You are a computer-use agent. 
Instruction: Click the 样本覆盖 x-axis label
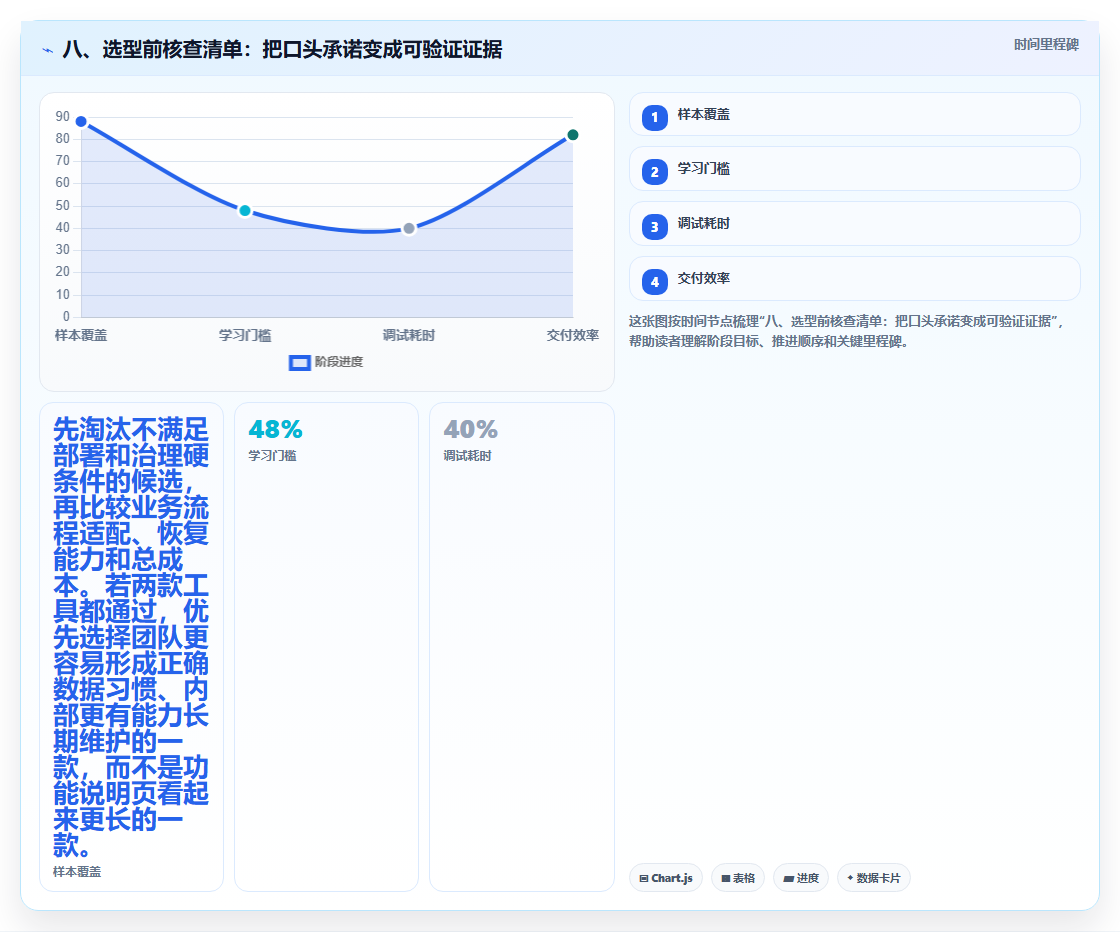click(81, 335)
